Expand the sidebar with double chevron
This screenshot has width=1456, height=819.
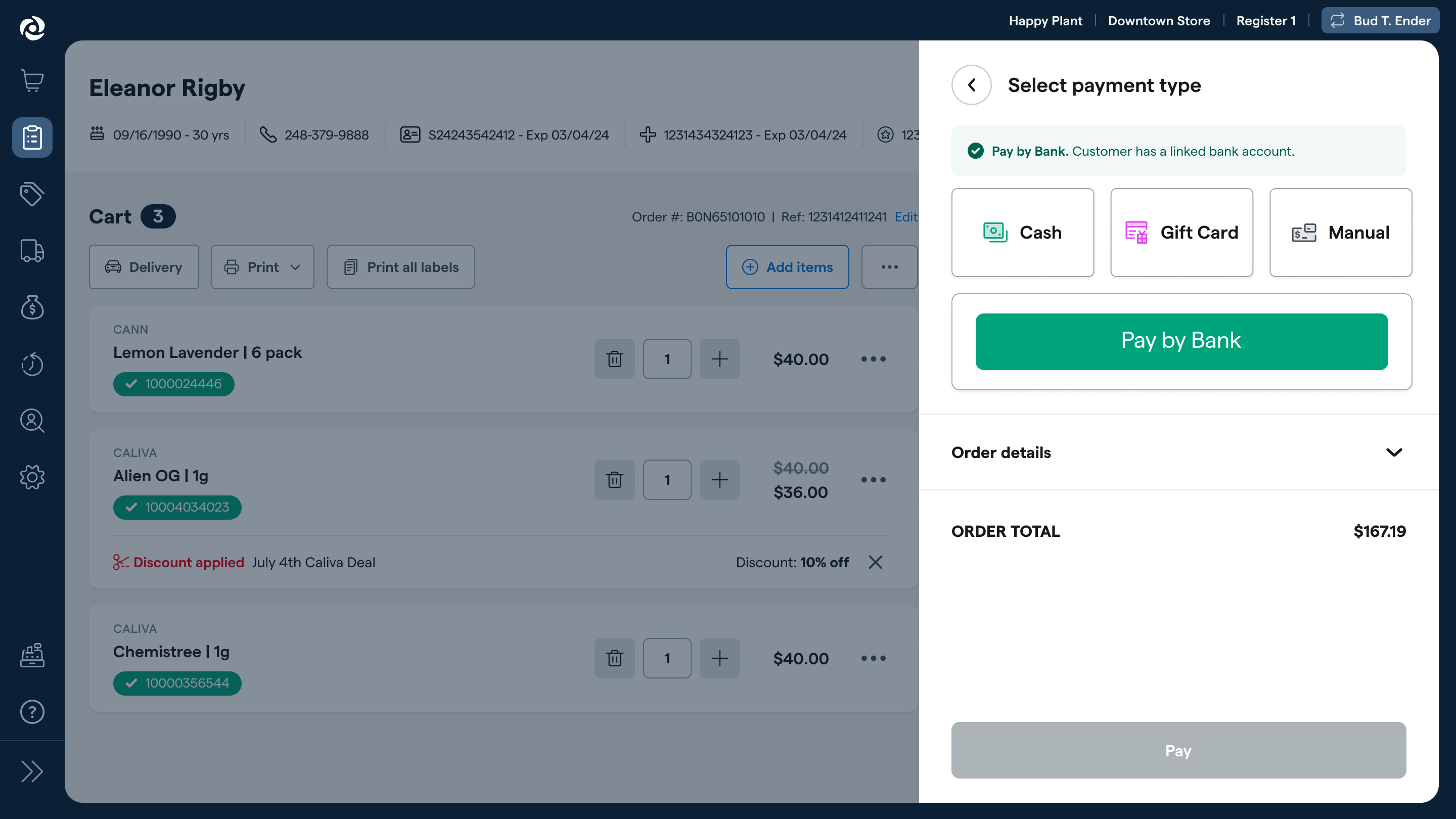[32, 771]
